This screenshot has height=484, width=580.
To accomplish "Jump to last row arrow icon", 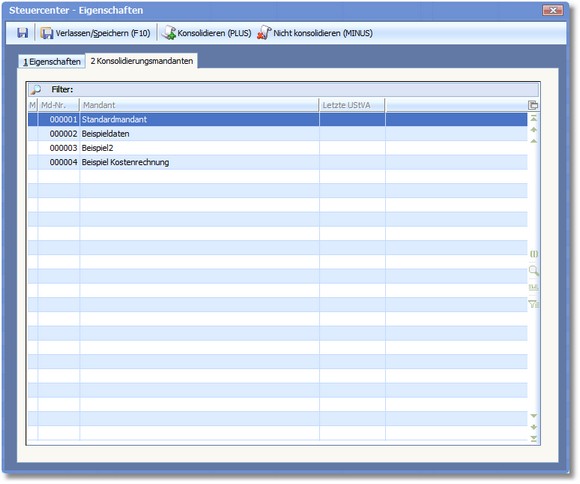I will [533, 439].
